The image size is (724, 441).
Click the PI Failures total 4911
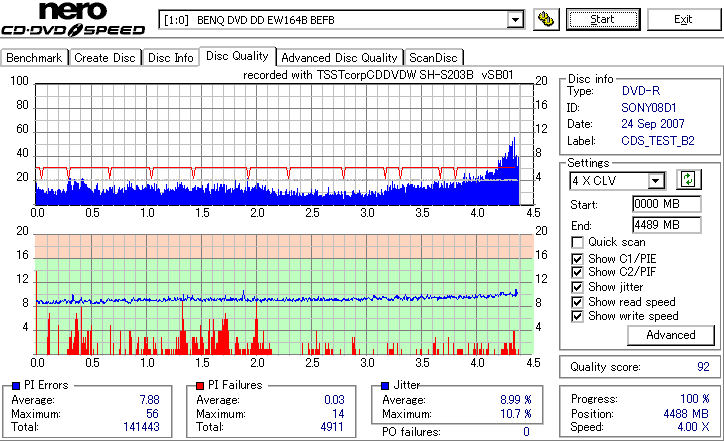click(332, 427)
